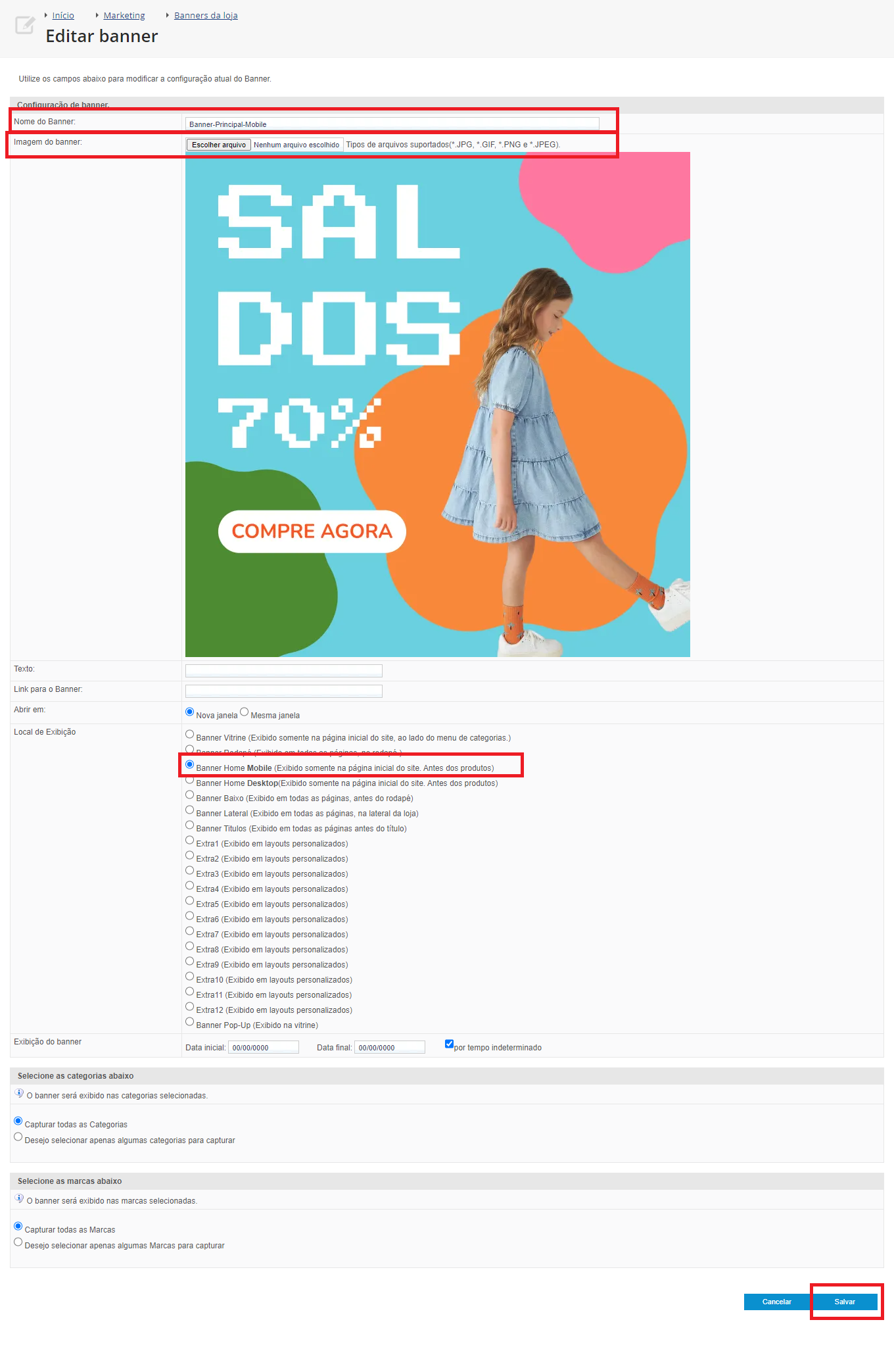The image size is (894, 1372).
Task: Click the SALDOS 70% banner preview image
Action: click(437, 404)
